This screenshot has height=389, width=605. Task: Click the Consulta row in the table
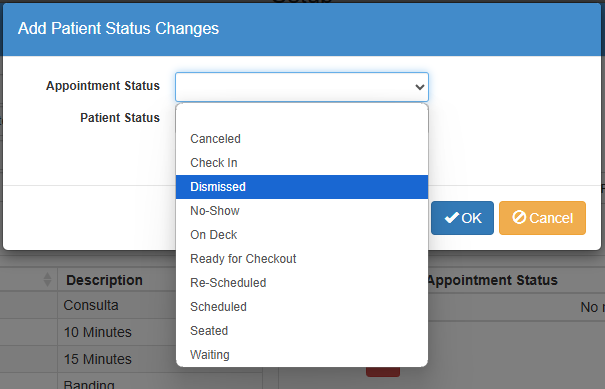(x=91, y=305)
